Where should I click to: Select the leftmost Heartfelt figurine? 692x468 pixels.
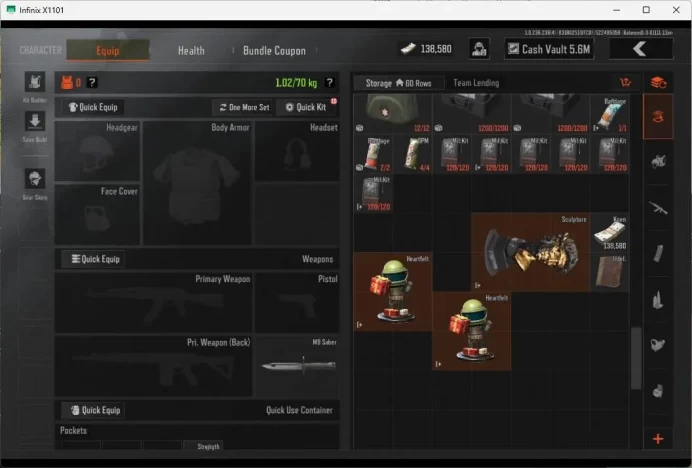[x=393, y=291]
